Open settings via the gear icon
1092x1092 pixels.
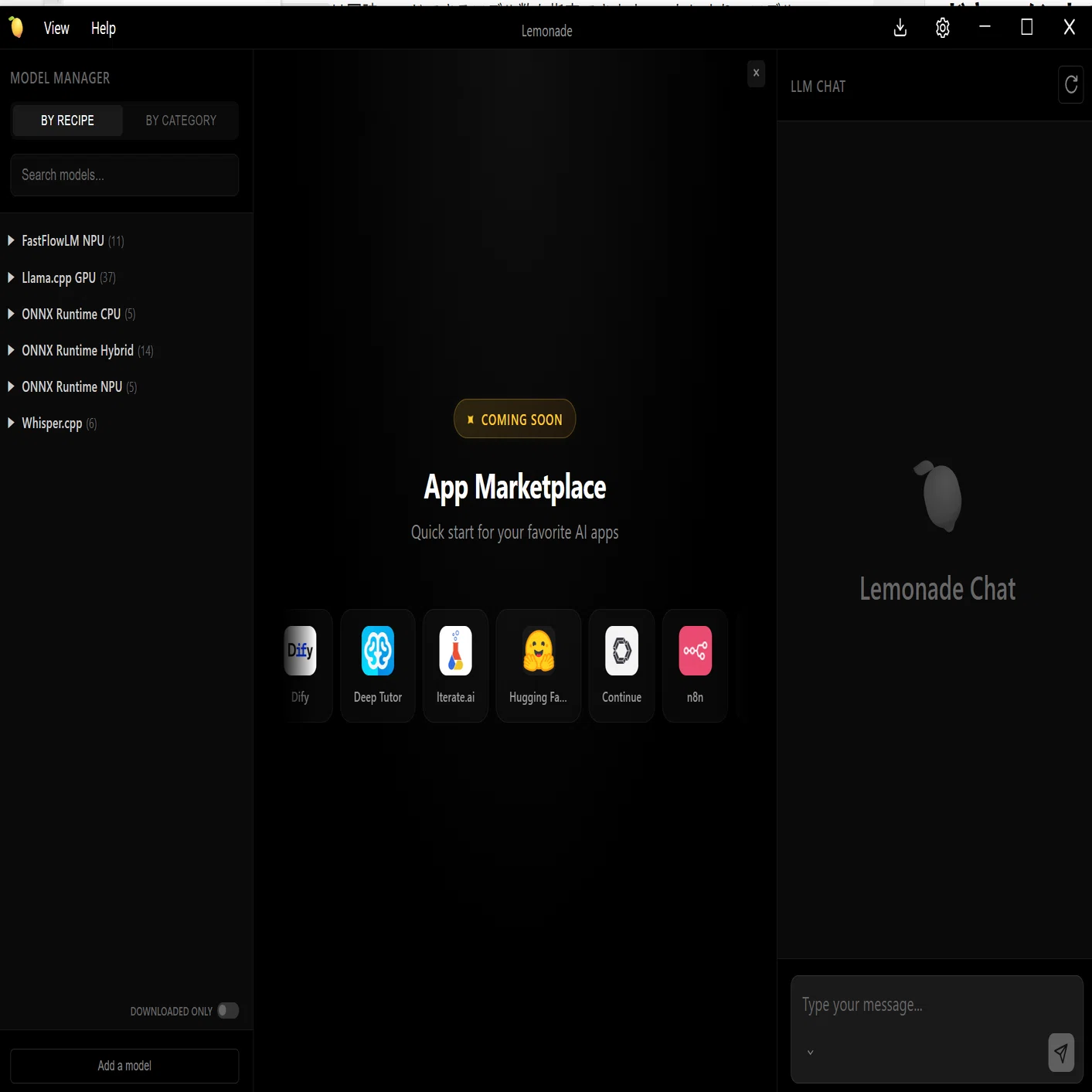[942, 28]
